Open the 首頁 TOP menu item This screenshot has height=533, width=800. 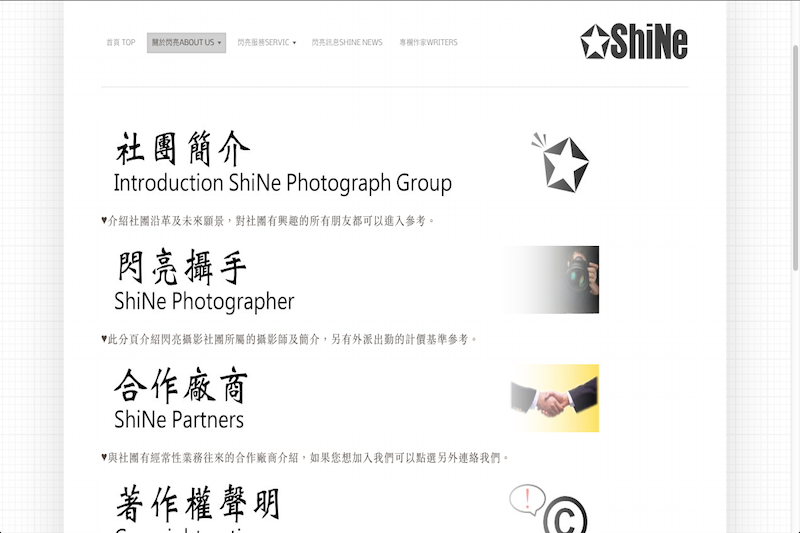(x=120, y=42)
